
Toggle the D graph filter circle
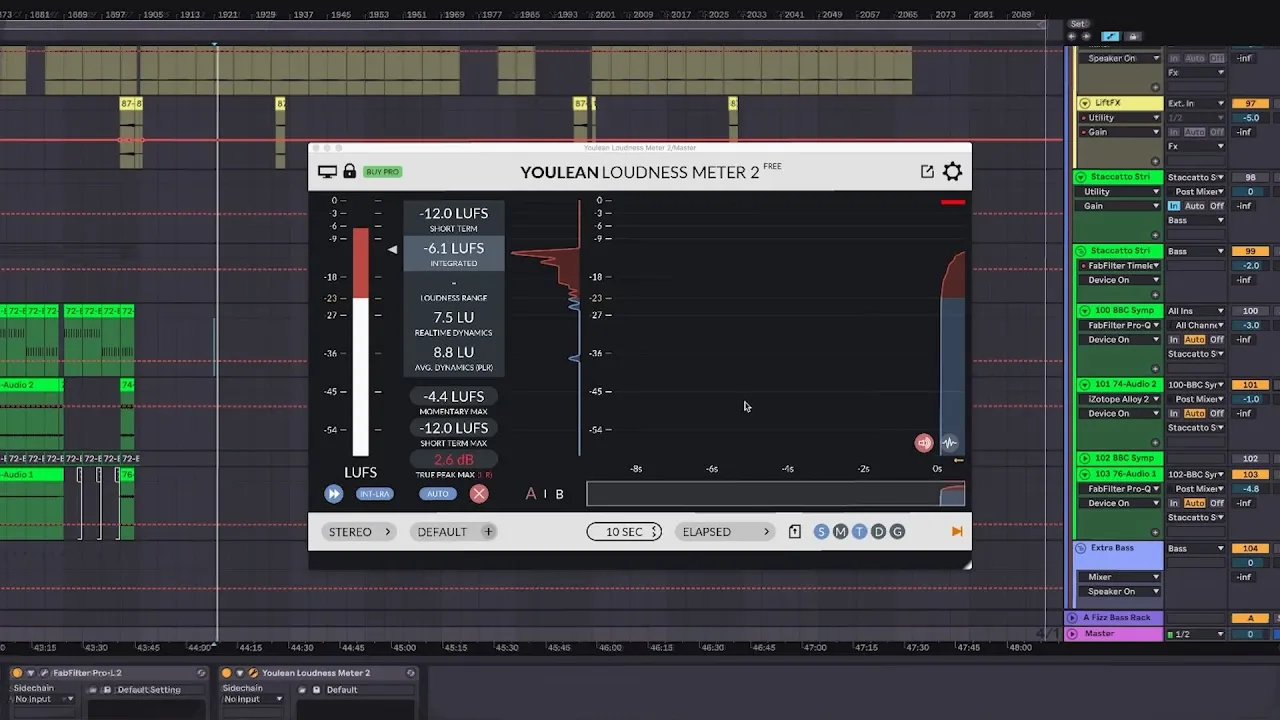[x=878, y=532]
